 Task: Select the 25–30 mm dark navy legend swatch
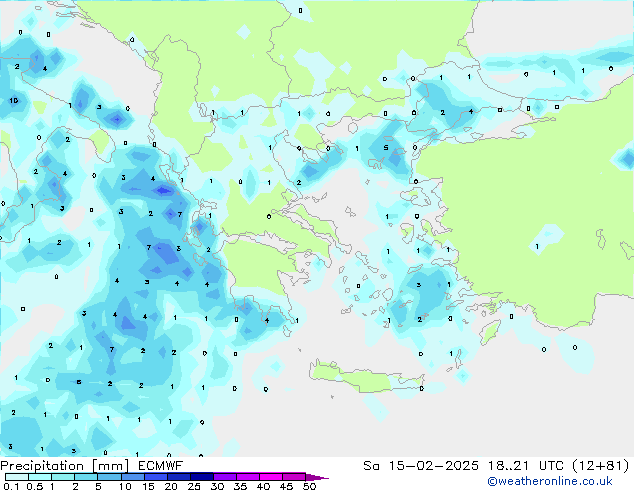click(202, 477)
